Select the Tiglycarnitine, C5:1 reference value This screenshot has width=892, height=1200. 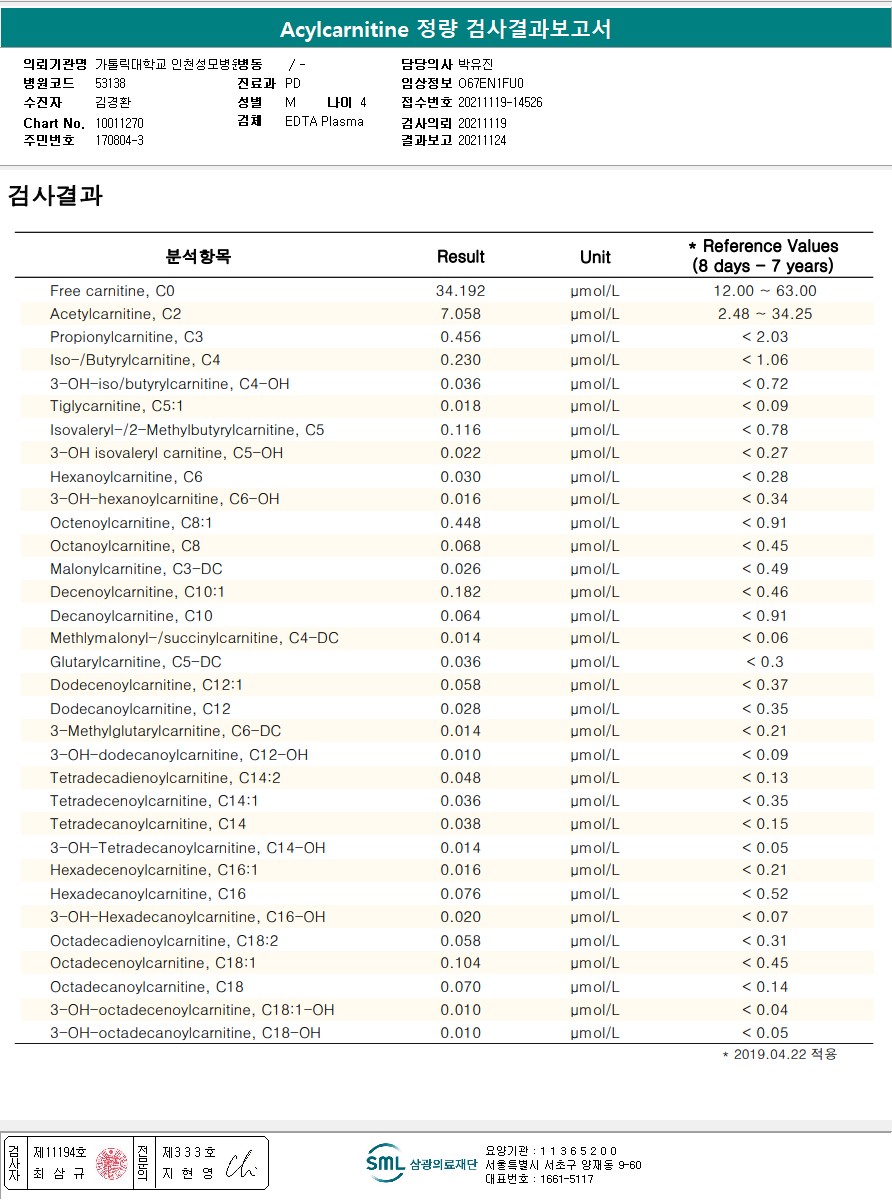[765, 407]
